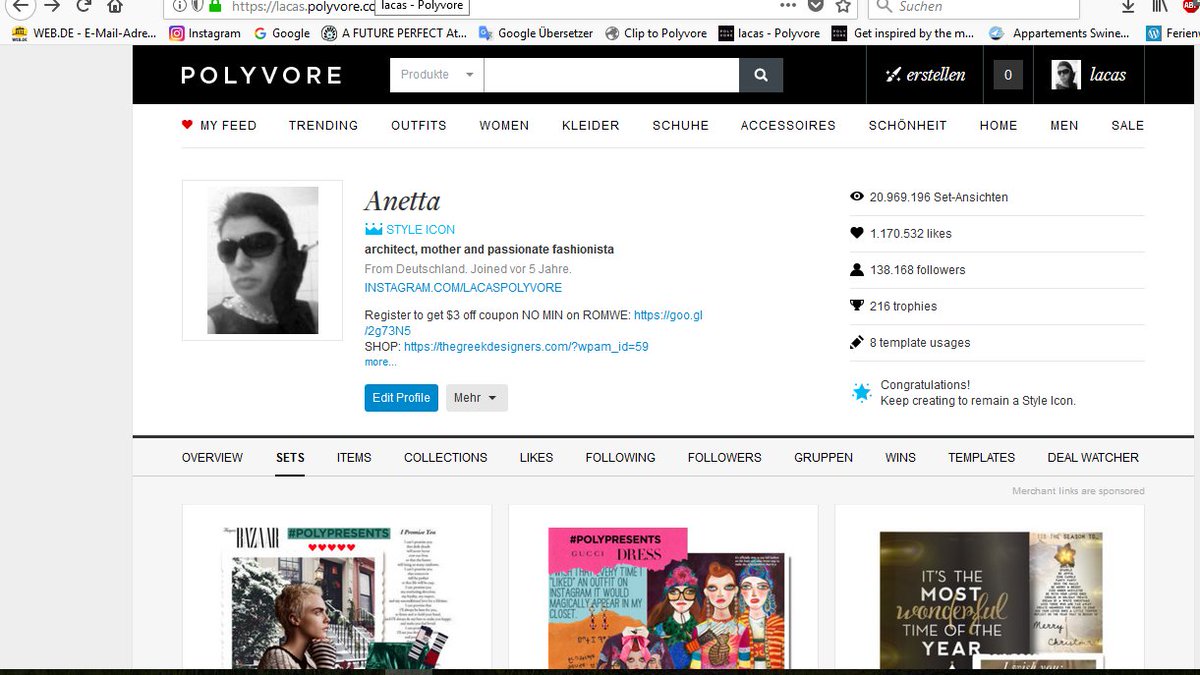Viewport: 1200px width, 675px height.
Task: Open the SCHÖNHEIT menu item
Action: click(908, 125)
